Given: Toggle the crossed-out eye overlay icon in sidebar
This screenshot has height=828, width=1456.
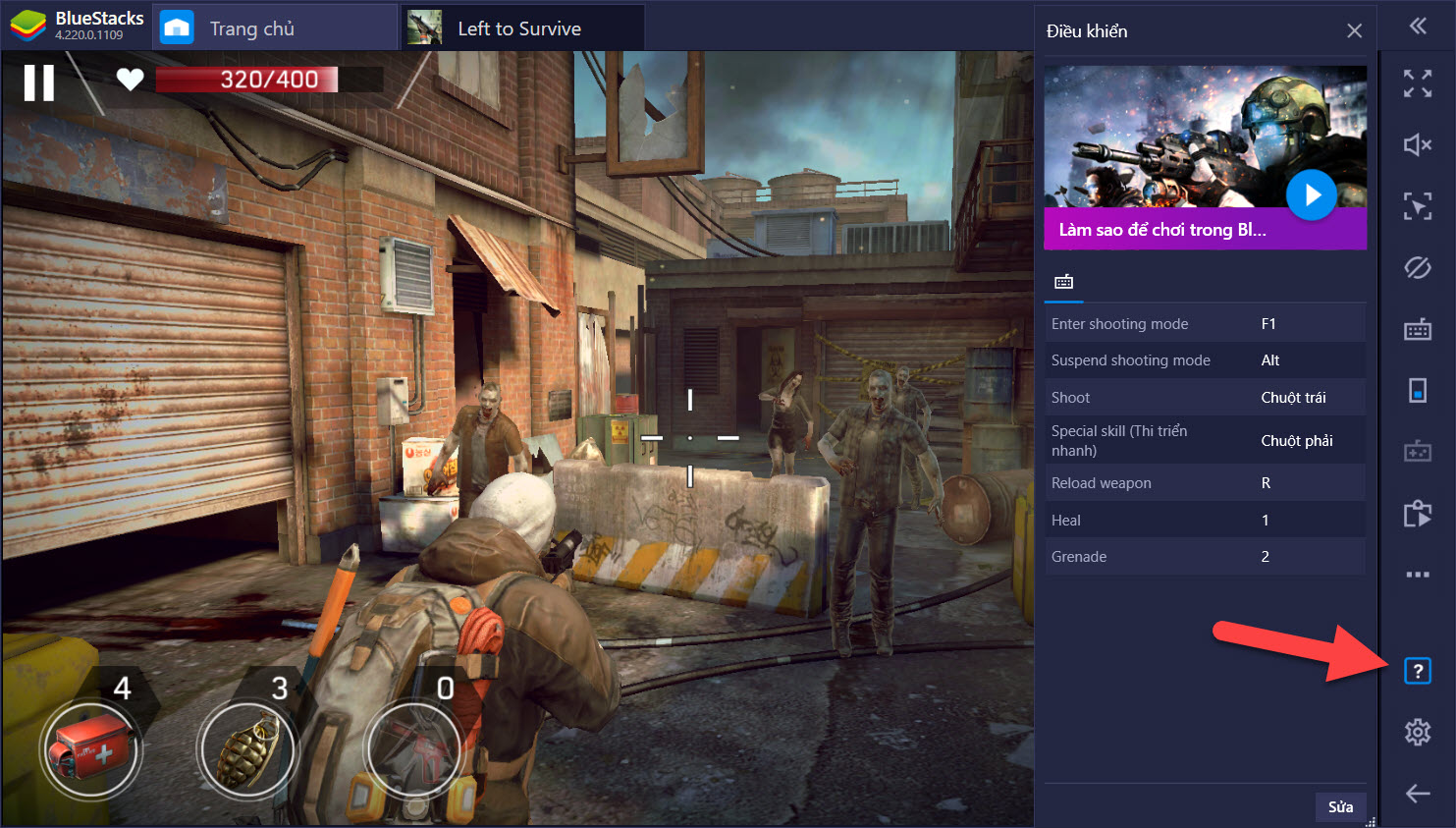Looking at the screenshot, I should pyautogui.click(x=1418, y=267).
